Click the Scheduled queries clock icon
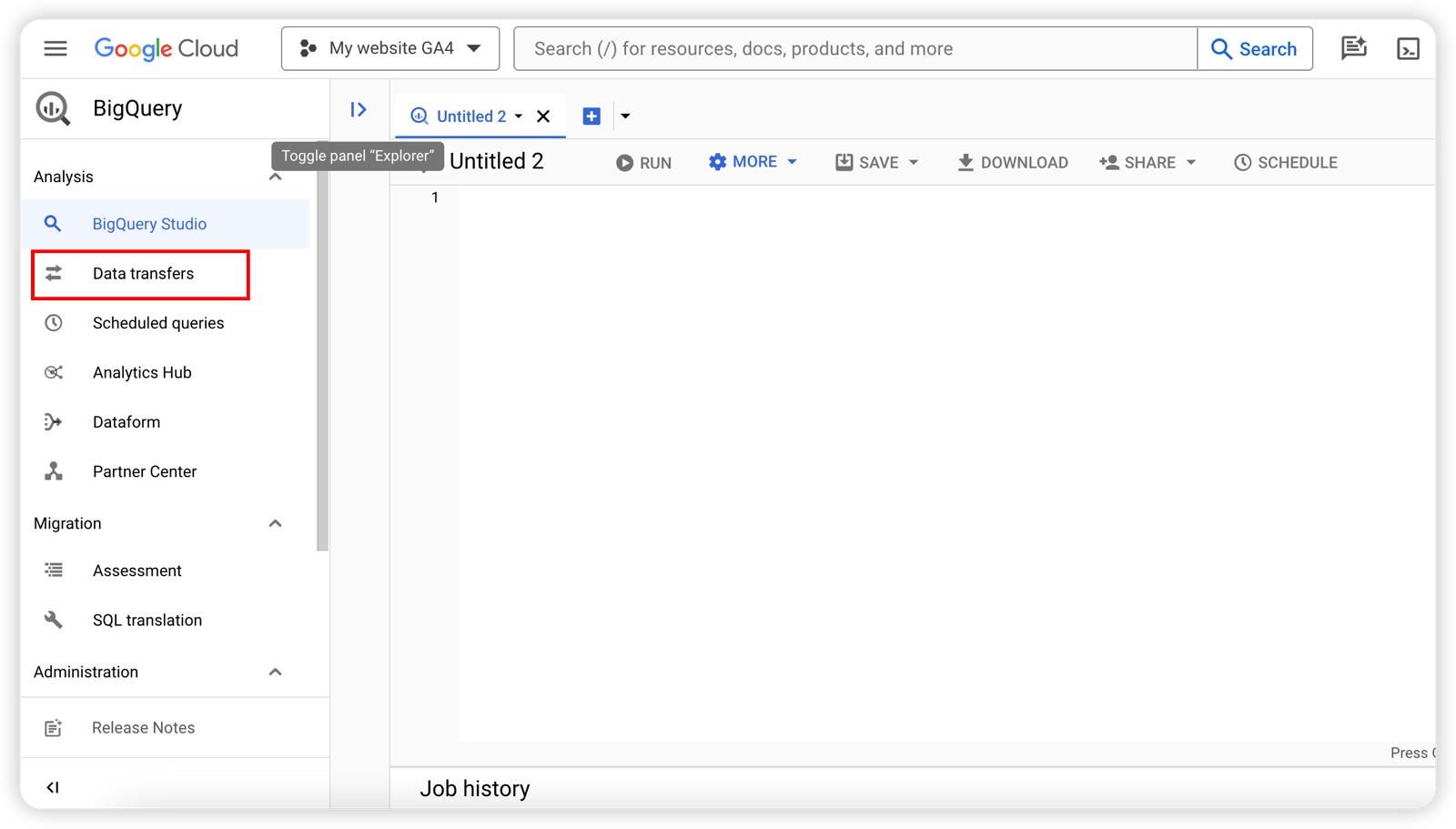1456x829 pixels. pos(54,323)
